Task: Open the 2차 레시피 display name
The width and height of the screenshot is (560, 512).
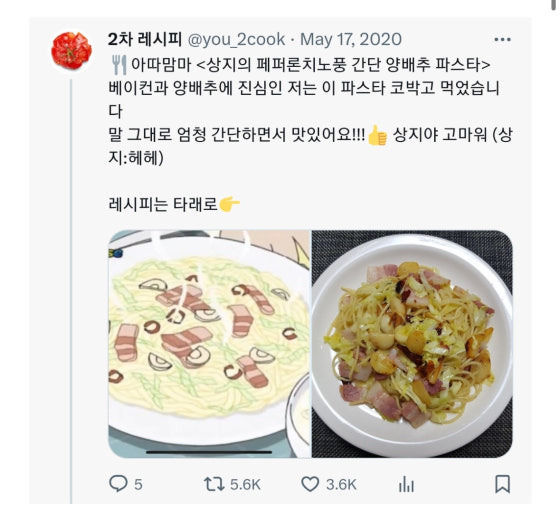Action: pos(145,39)
